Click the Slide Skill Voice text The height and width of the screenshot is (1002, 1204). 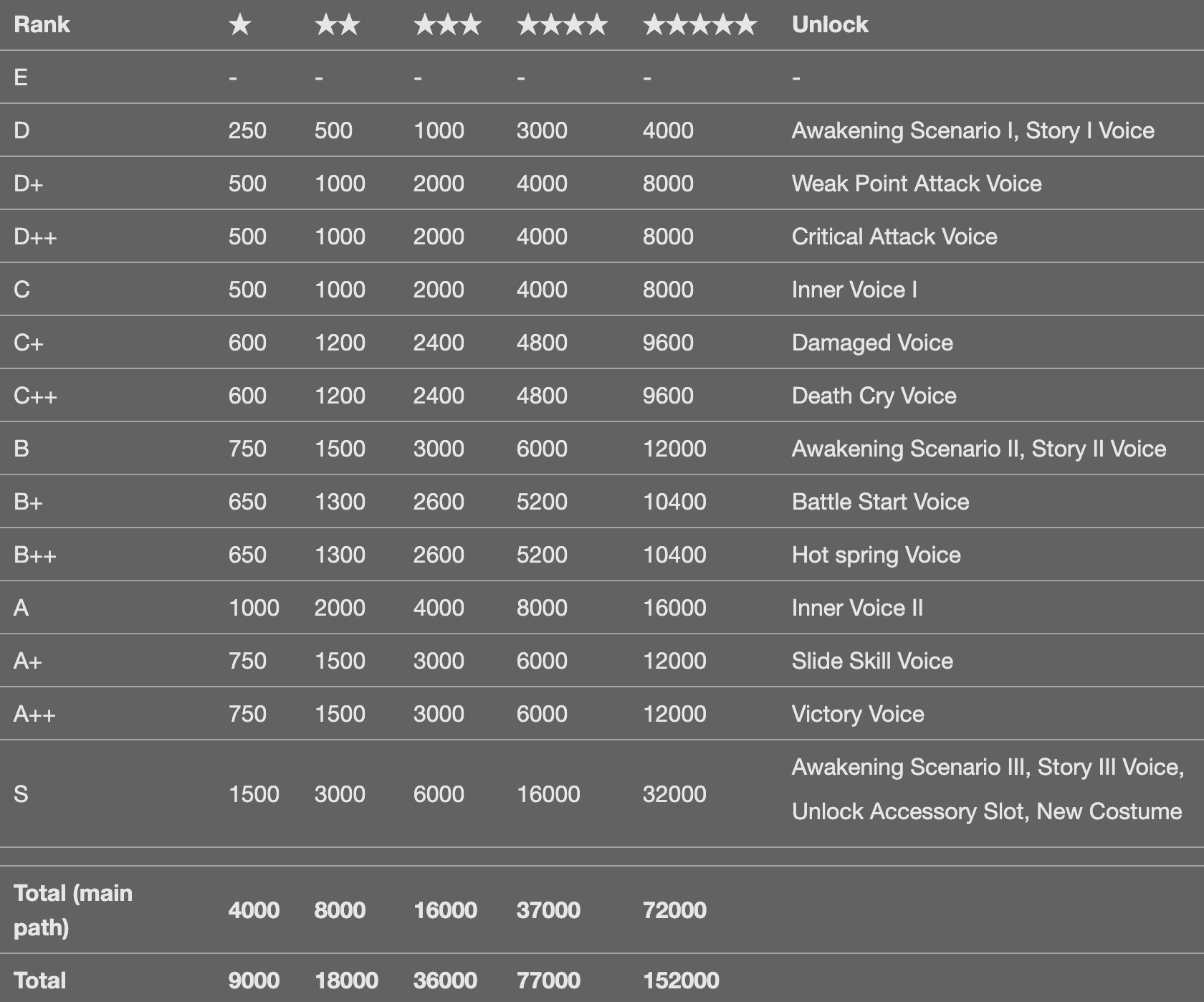[x=872, y=661]
